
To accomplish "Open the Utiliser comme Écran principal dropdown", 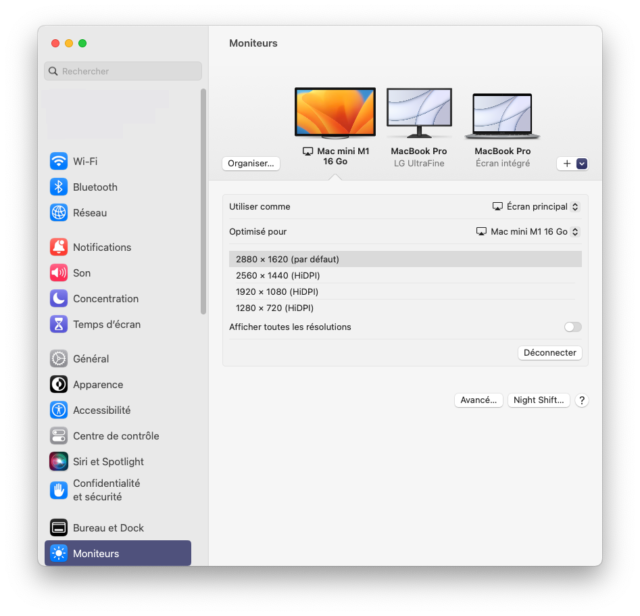I will pos(536,207).
